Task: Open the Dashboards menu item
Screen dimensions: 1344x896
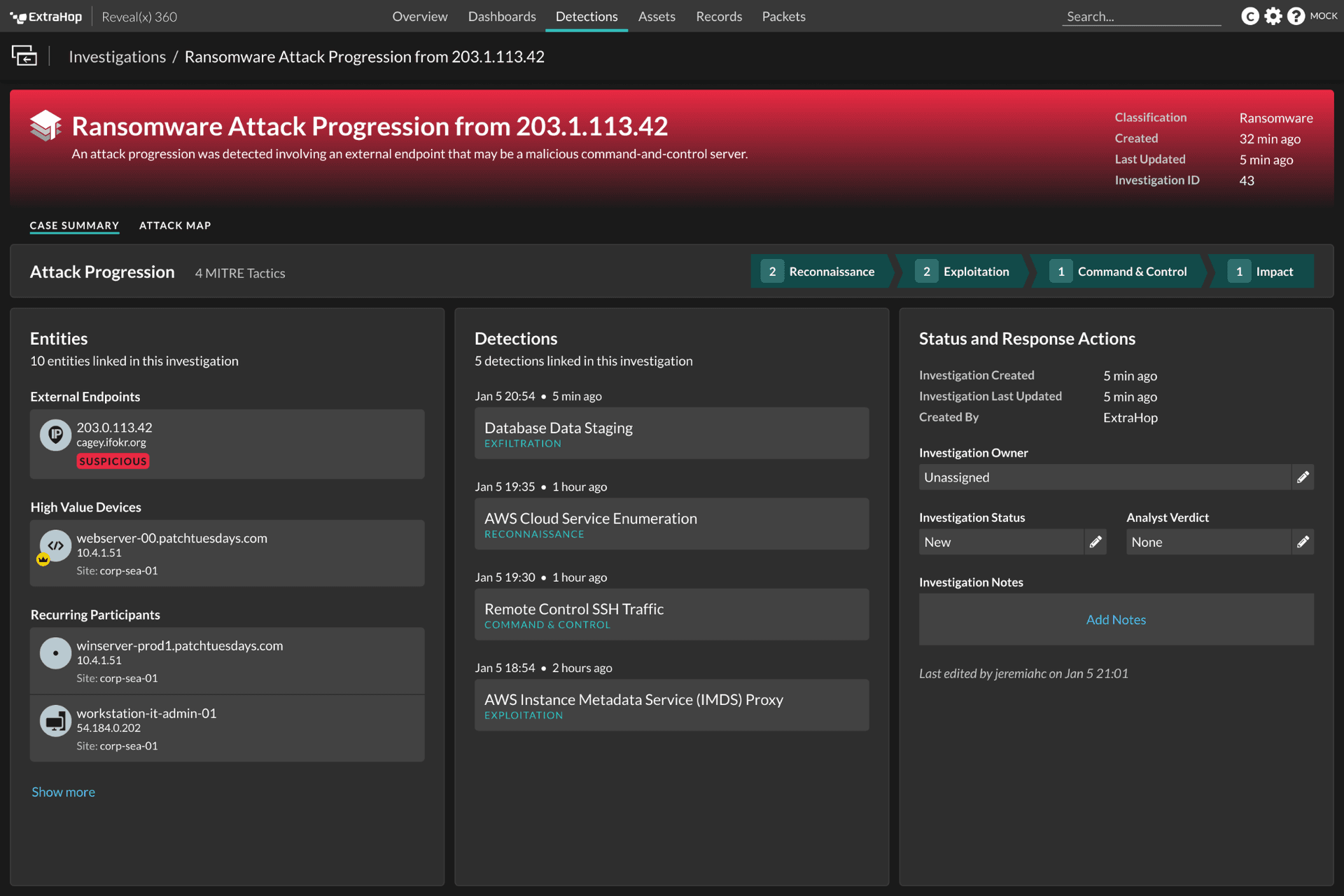Action: tap(502, 16)
